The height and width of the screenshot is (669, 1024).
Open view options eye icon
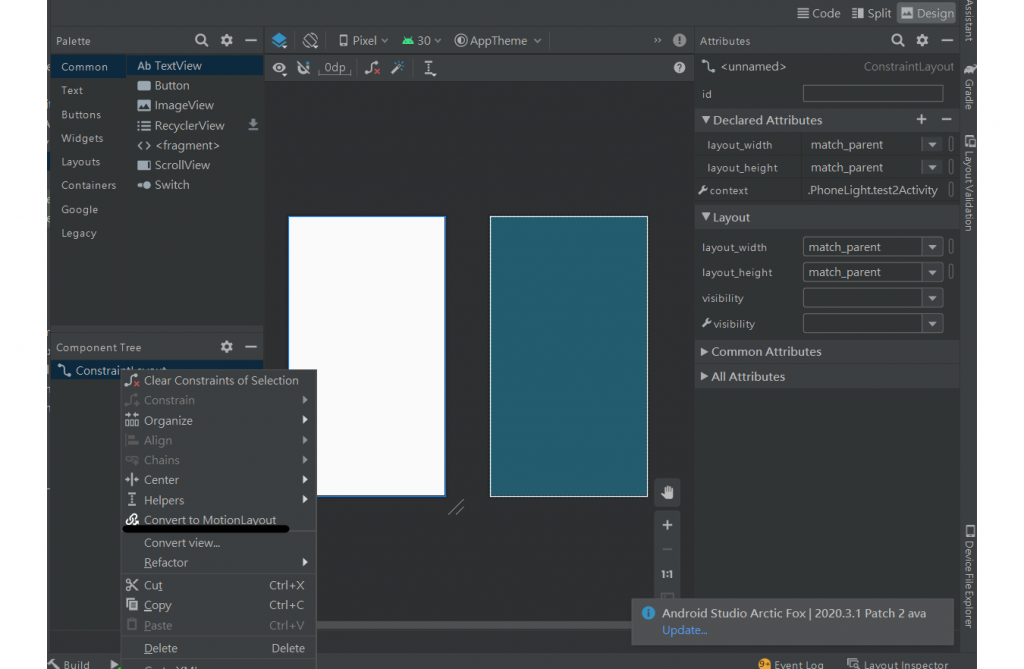(x=280, y=68)
